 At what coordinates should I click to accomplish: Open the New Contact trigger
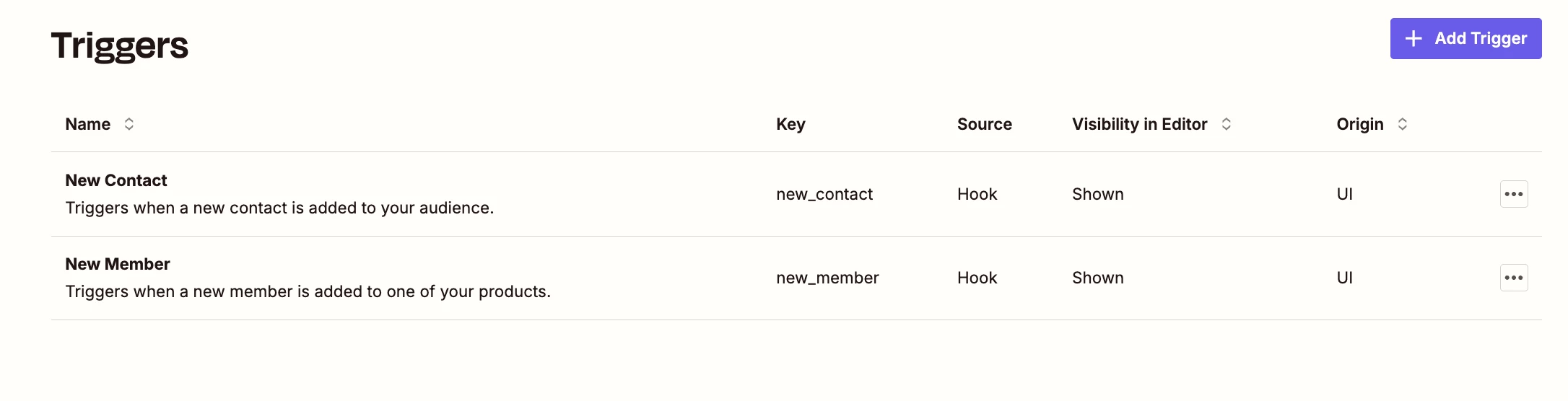[x=116, y=180]
